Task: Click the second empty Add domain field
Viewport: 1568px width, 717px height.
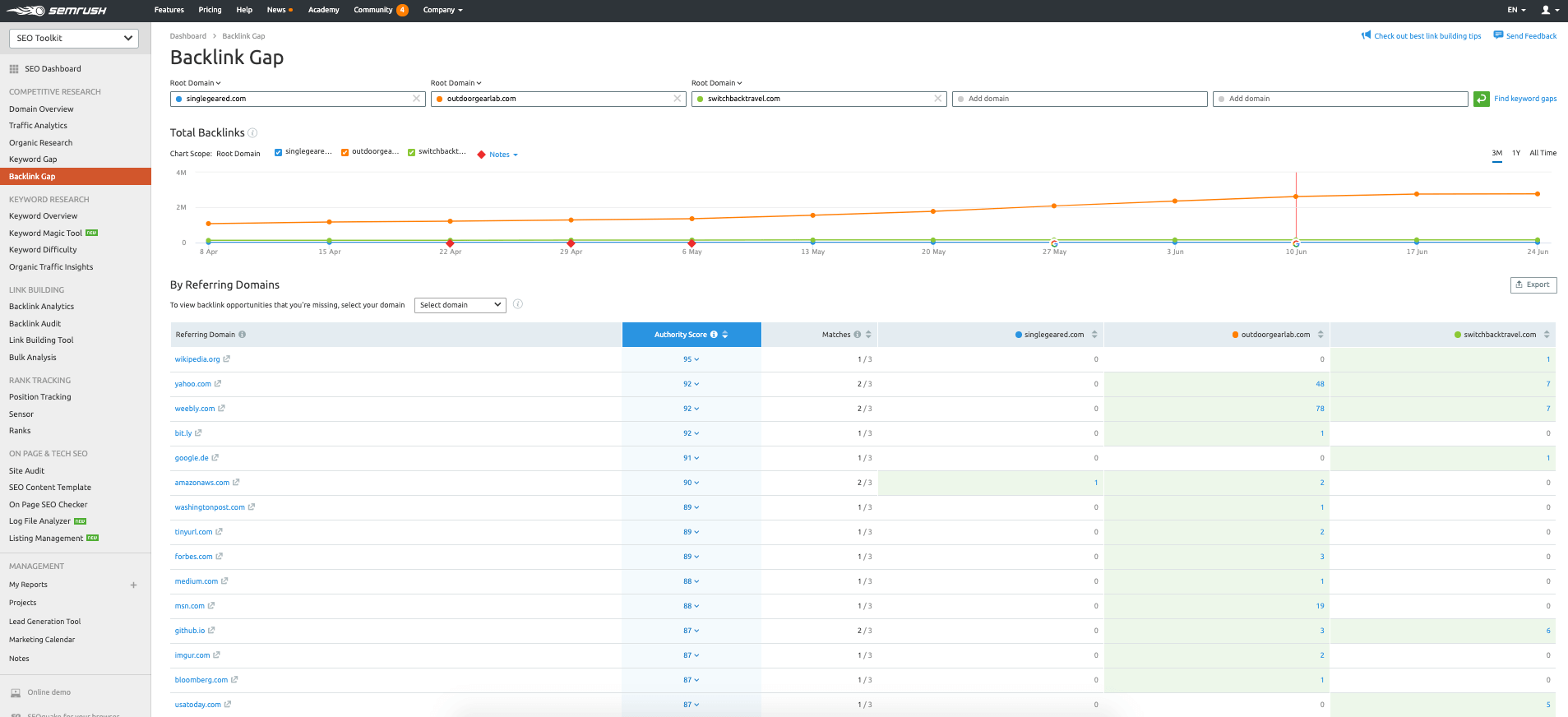Action: pos(1340,99)
